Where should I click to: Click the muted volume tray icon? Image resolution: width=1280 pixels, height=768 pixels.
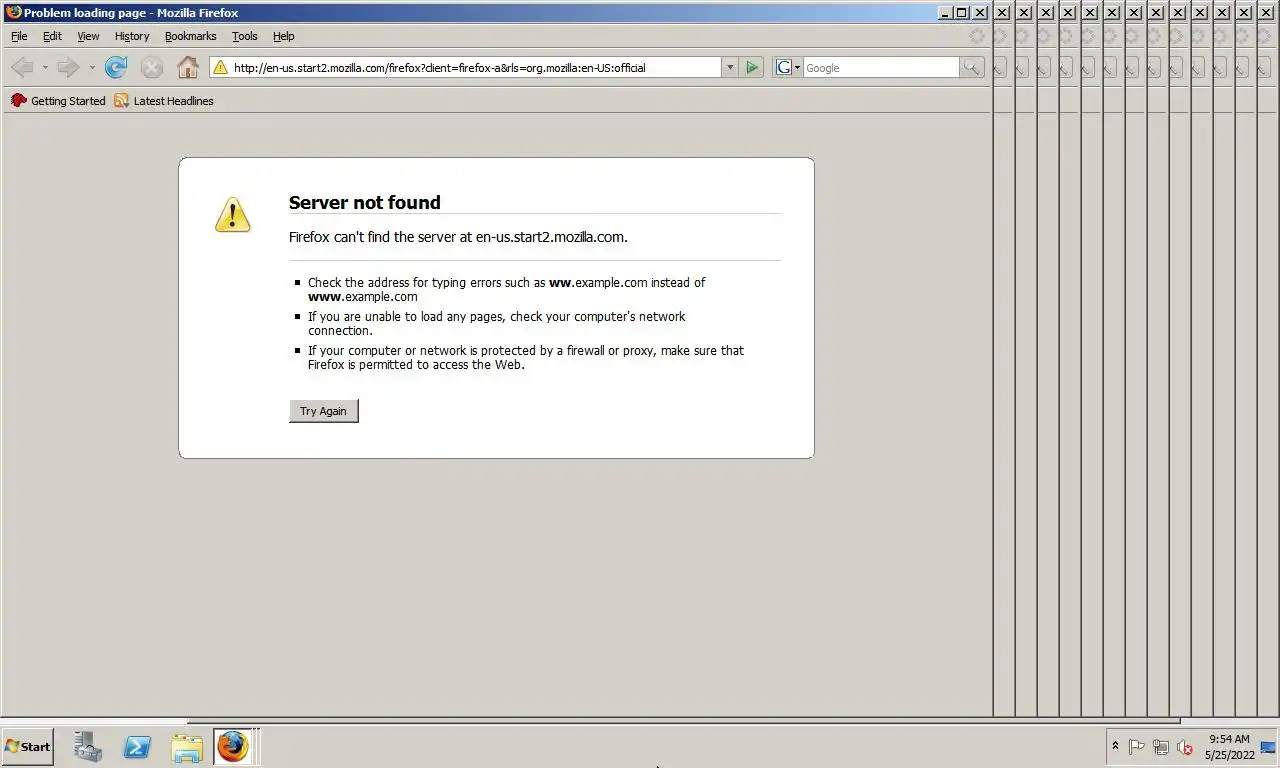pyautogui.click(x=1185, y=747)
